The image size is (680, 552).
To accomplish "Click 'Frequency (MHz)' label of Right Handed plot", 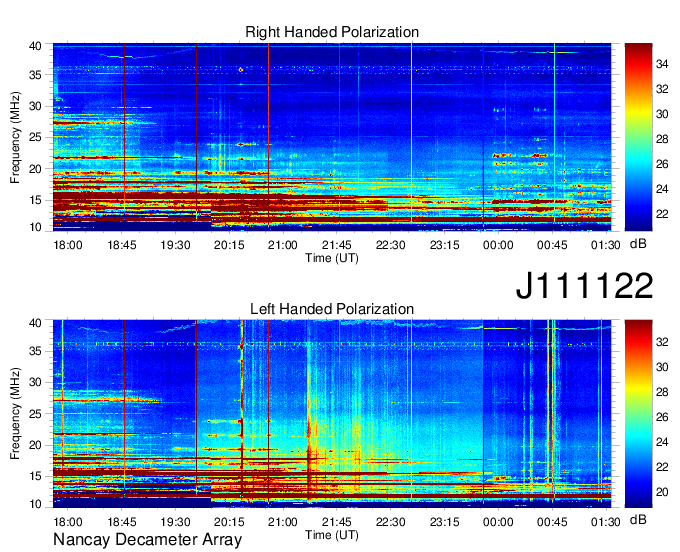I will tap(15, 137).
